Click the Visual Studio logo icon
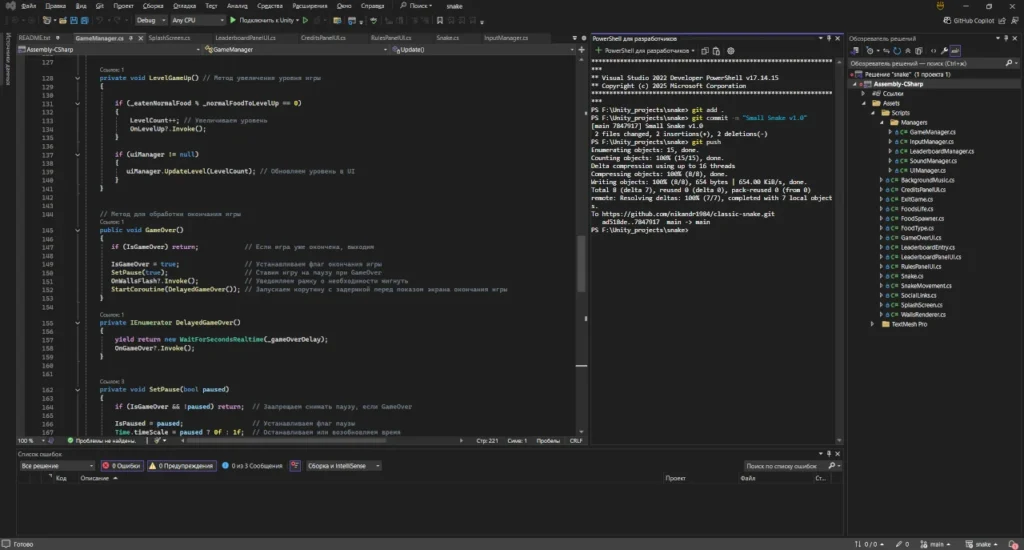Viewport: 1024px width, 550px height. pyautogui.click(x=10, y=6)
